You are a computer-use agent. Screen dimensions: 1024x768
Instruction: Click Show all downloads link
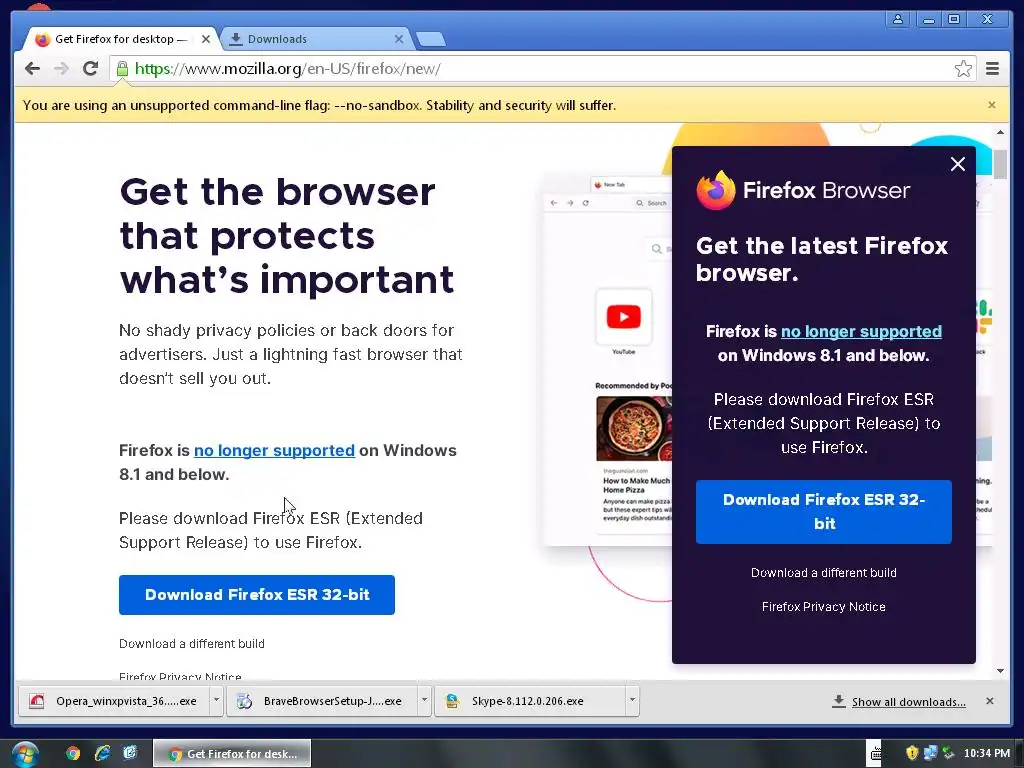click(908, 702)
